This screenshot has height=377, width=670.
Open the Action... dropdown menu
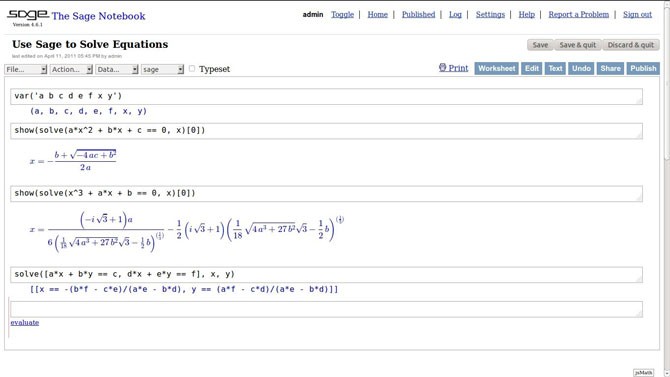click(71, 69)
